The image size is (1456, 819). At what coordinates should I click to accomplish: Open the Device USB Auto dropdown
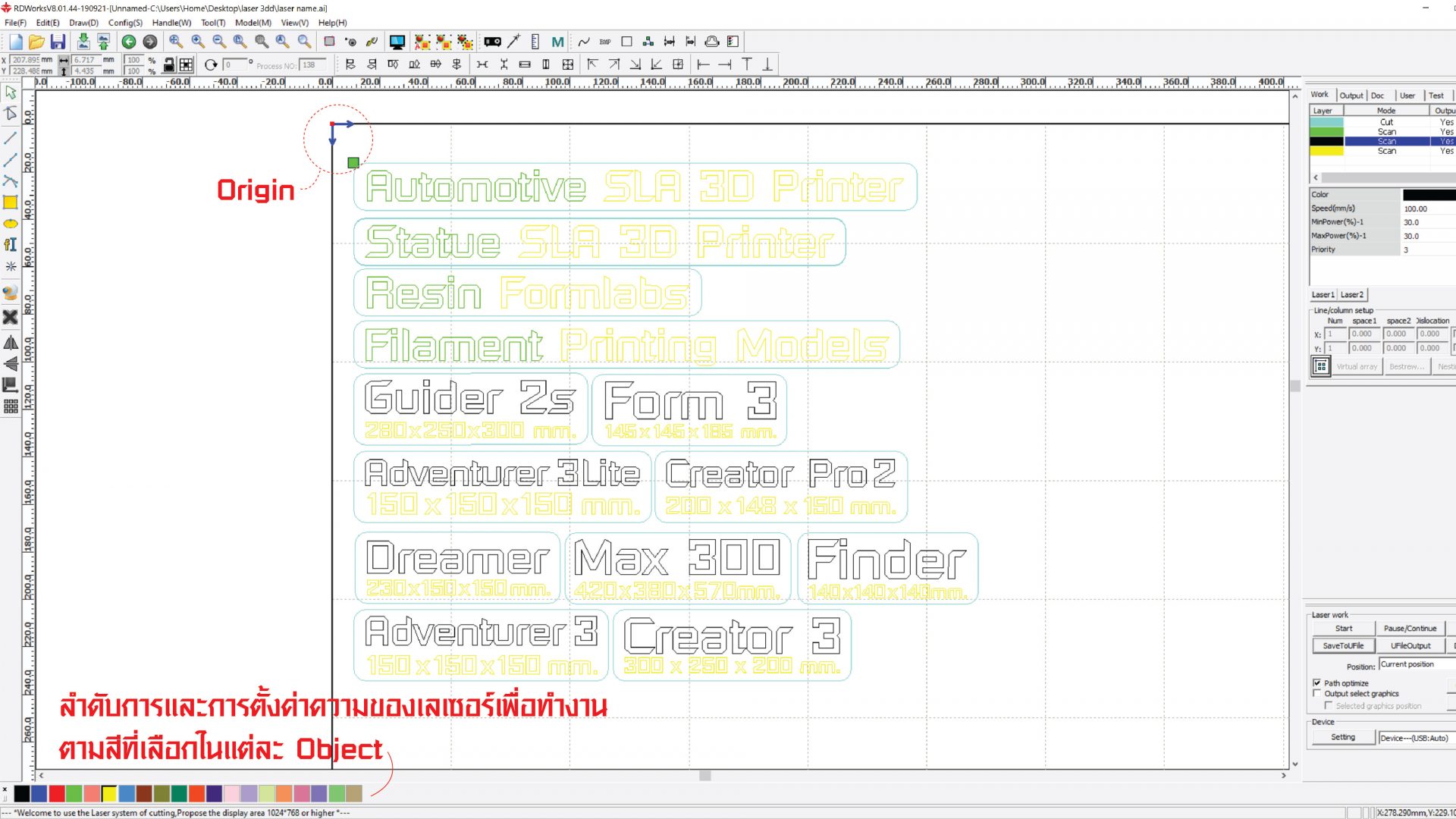(x=1416, y=738)
